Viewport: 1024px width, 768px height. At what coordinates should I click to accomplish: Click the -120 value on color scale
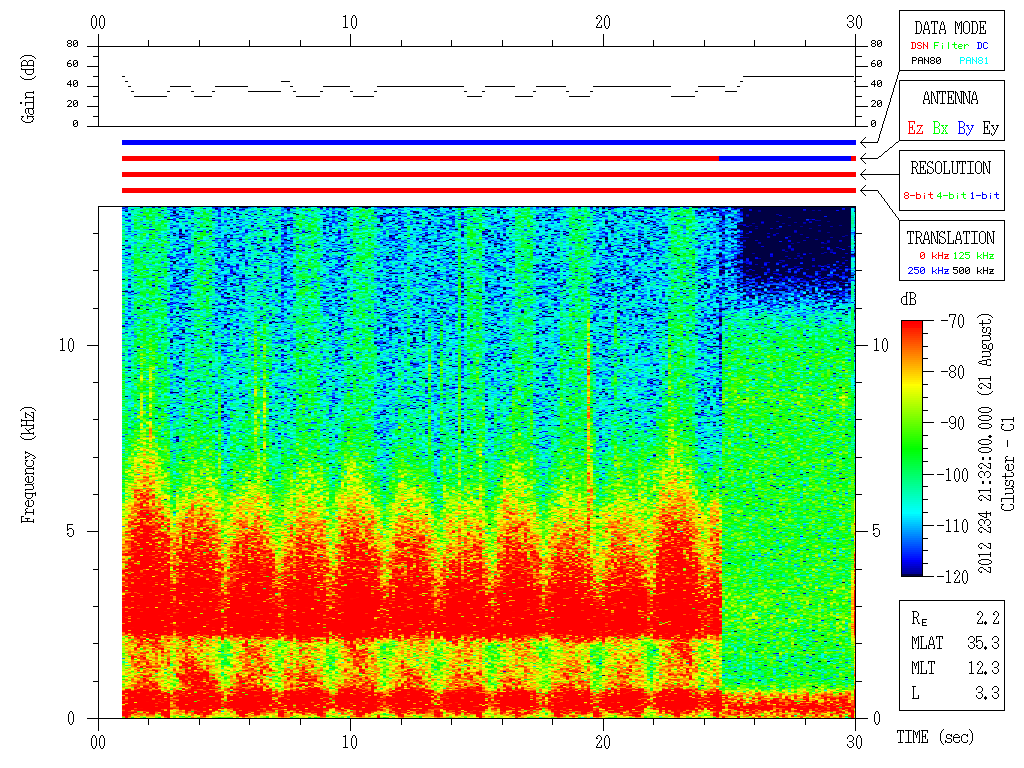coord(954,577)
